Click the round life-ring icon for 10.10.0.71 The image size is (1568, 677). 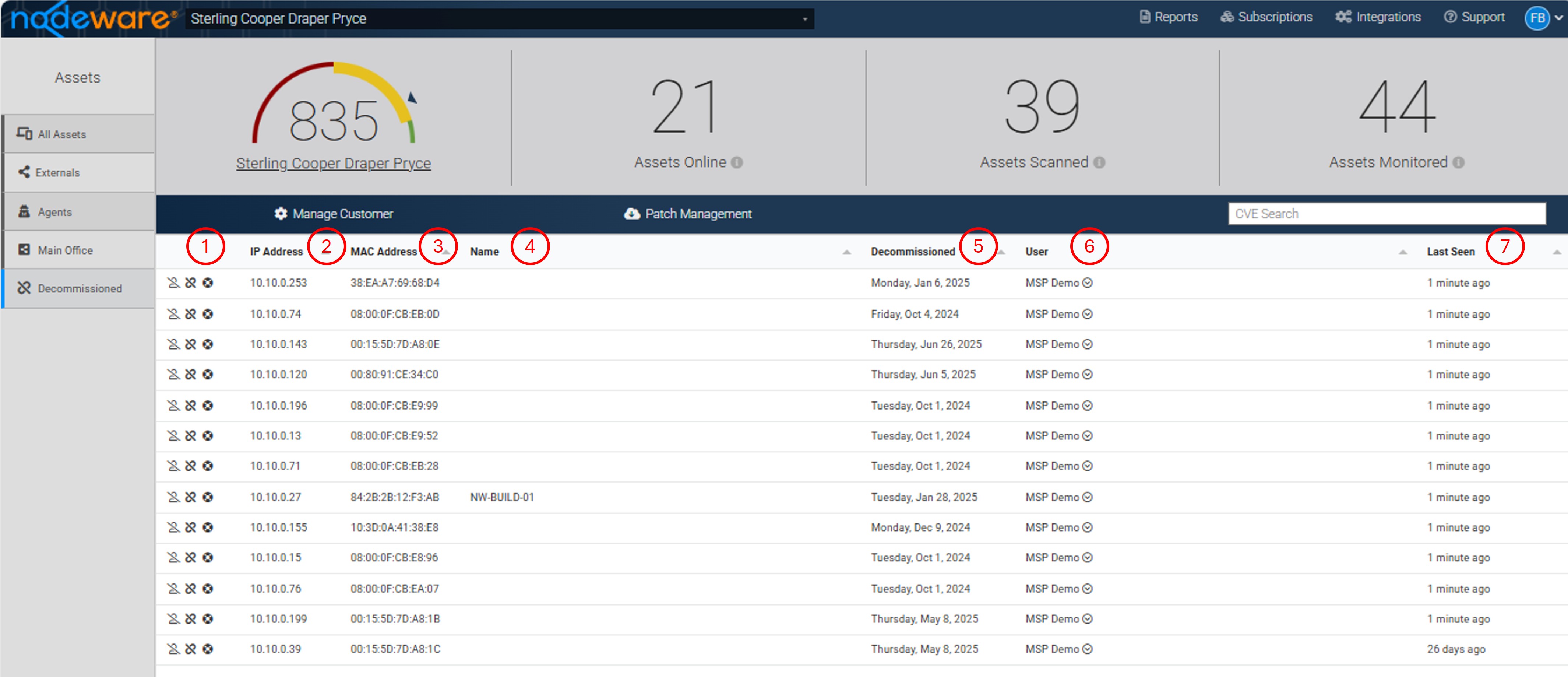coord(208,466)
